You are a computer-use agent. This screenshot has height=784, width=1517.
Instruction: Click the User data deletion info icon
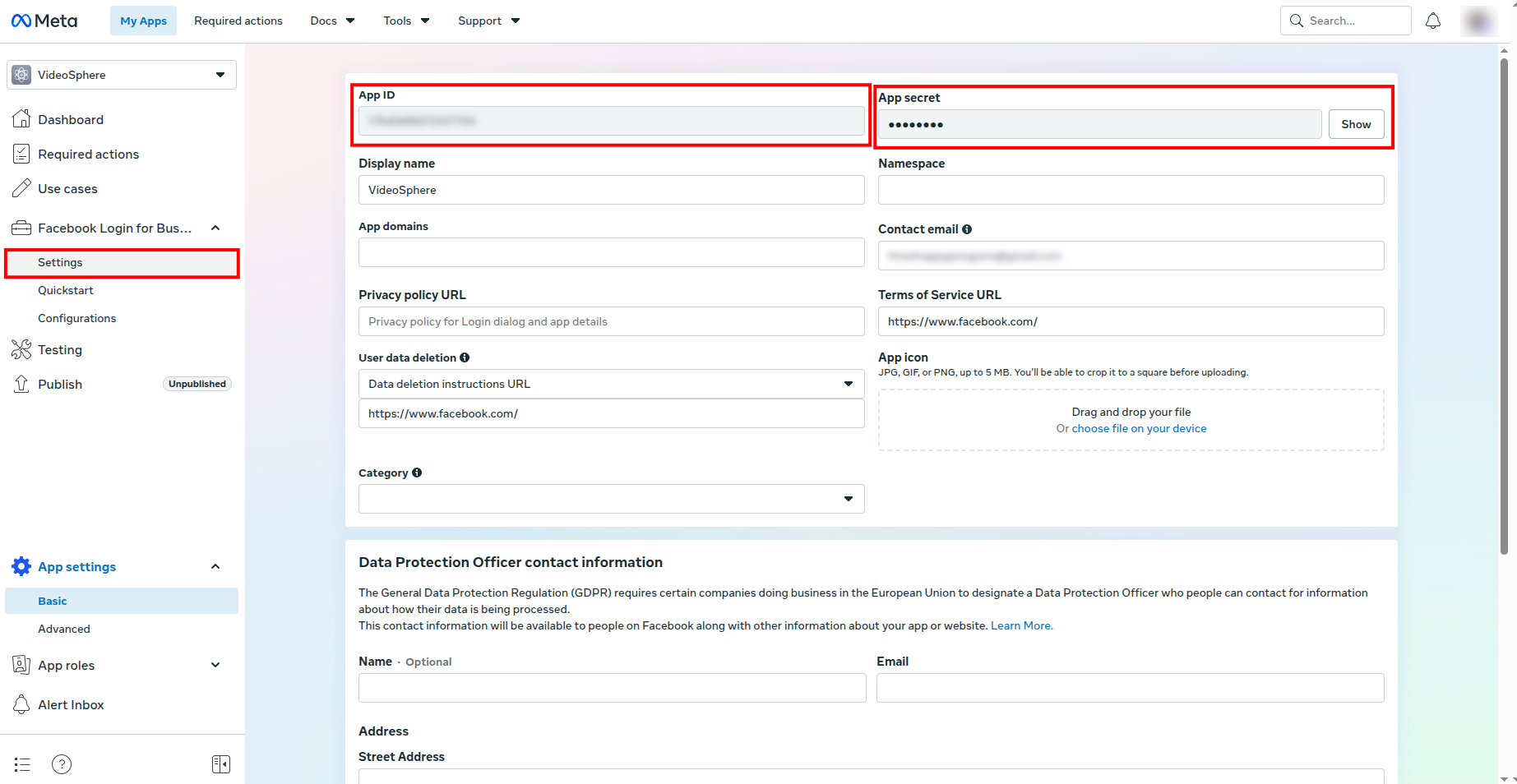pos(465,357)
